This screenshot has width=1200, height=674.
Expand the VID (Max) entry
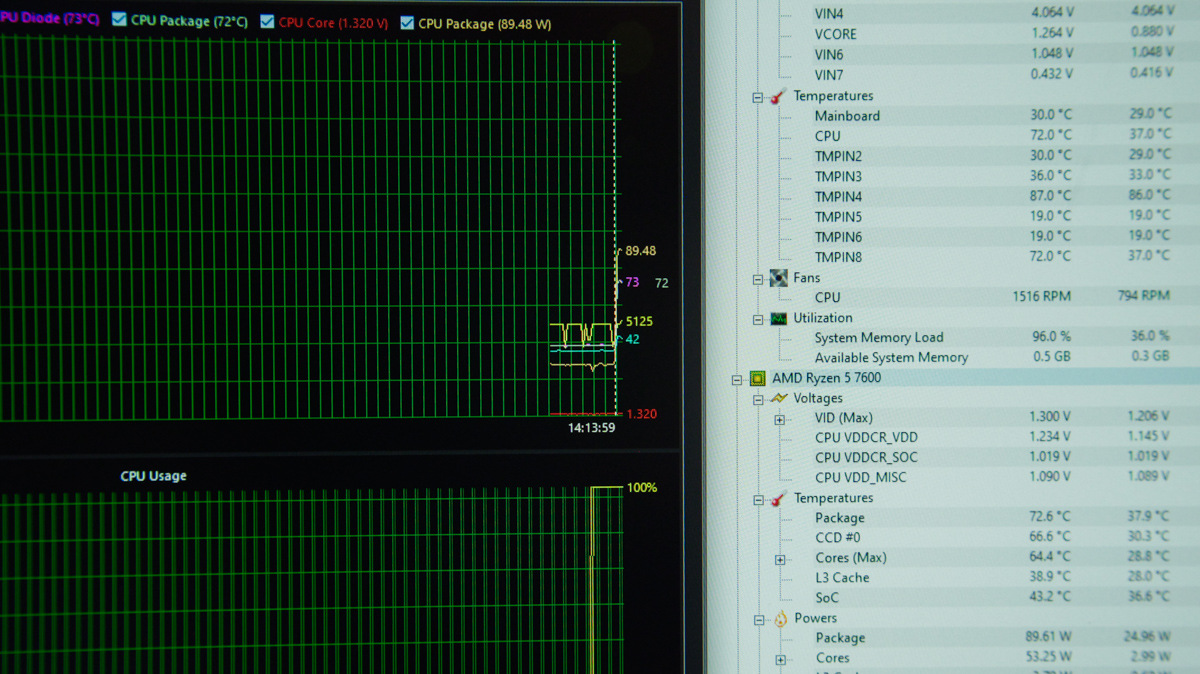tap(779, 419)
